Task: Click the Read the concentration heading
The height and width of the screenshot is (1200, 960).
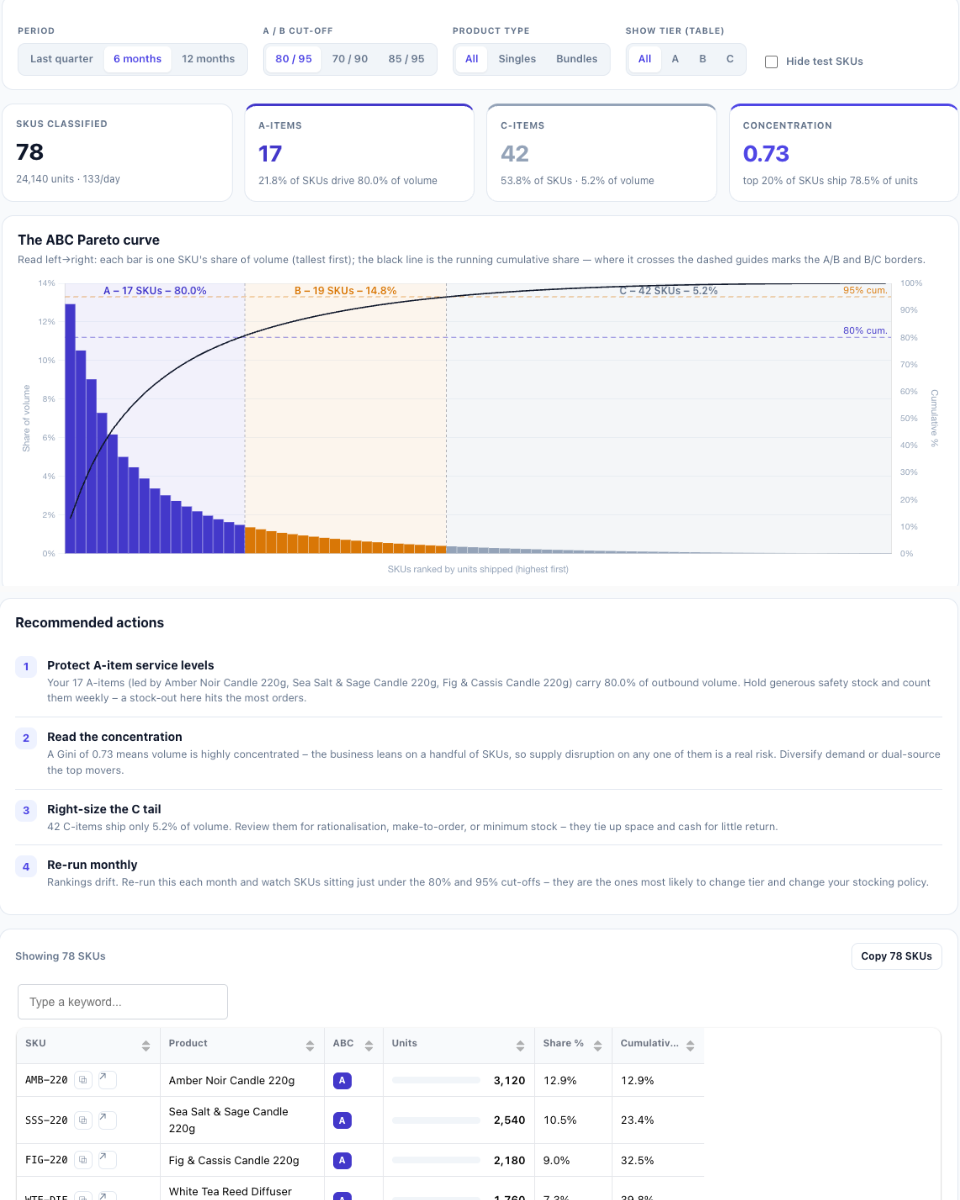Action: 115,737
